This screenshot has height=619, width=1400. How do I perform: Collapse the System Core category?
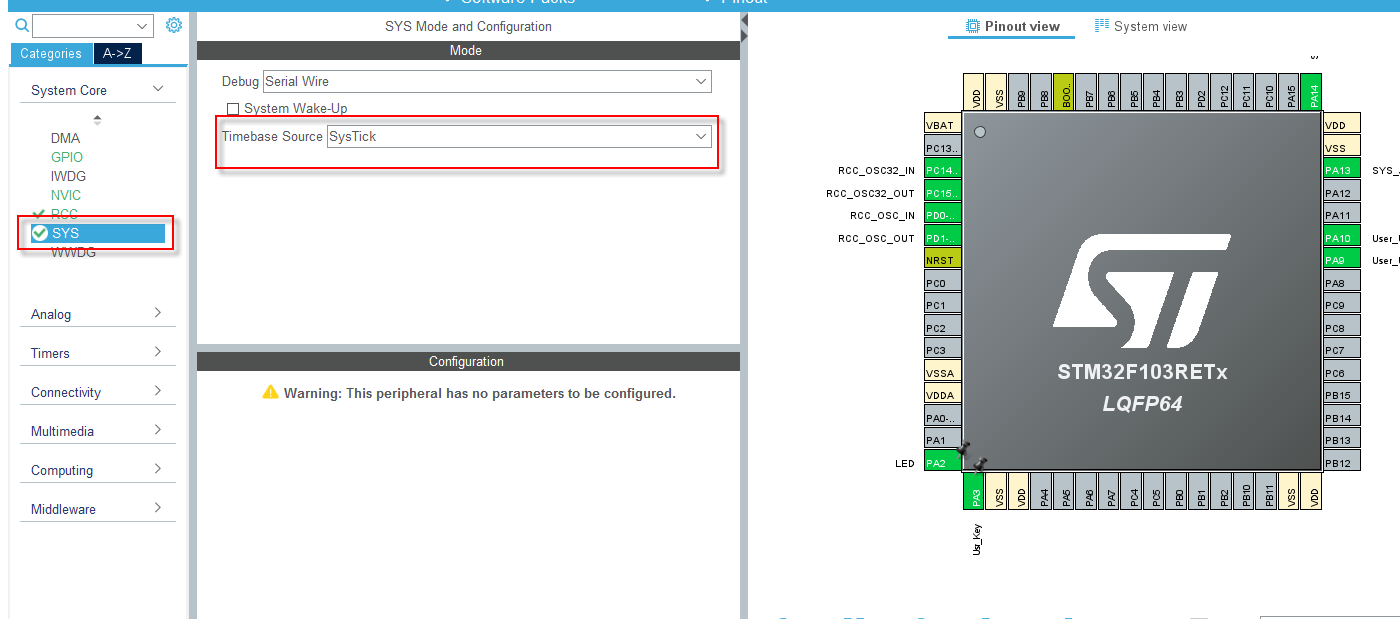158,90
